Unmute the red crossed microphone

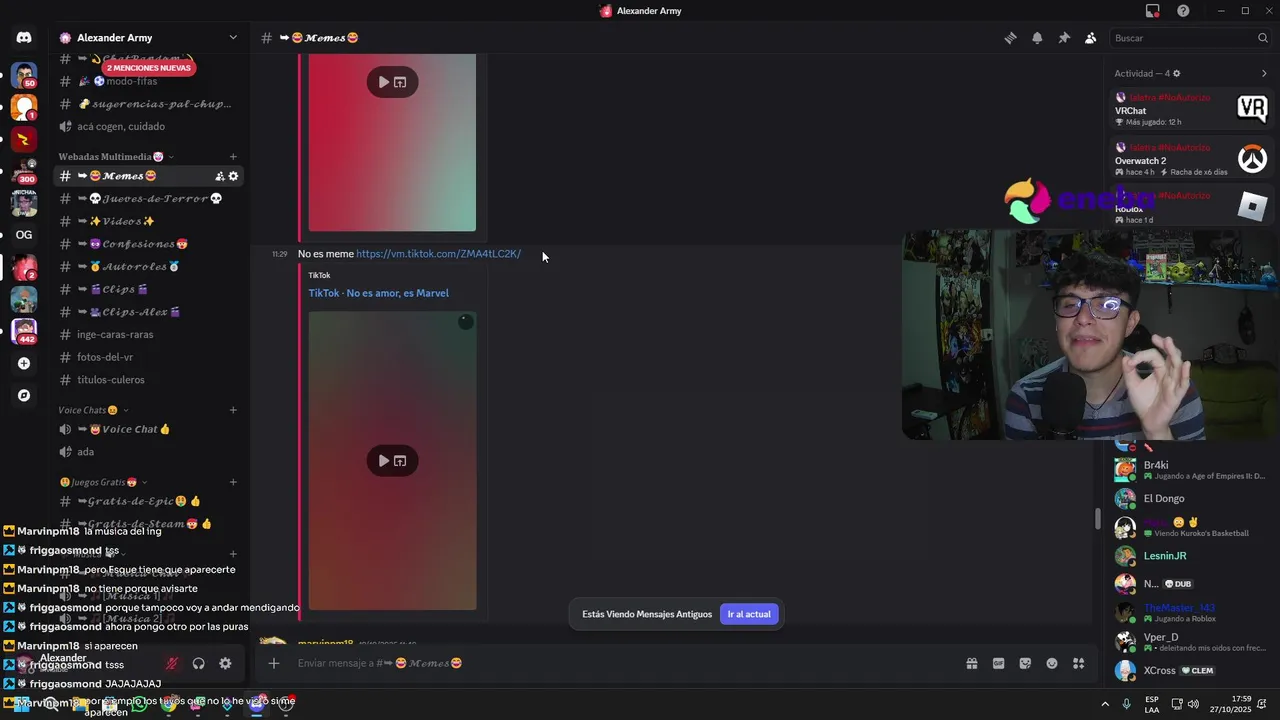(x=171, y=663)
